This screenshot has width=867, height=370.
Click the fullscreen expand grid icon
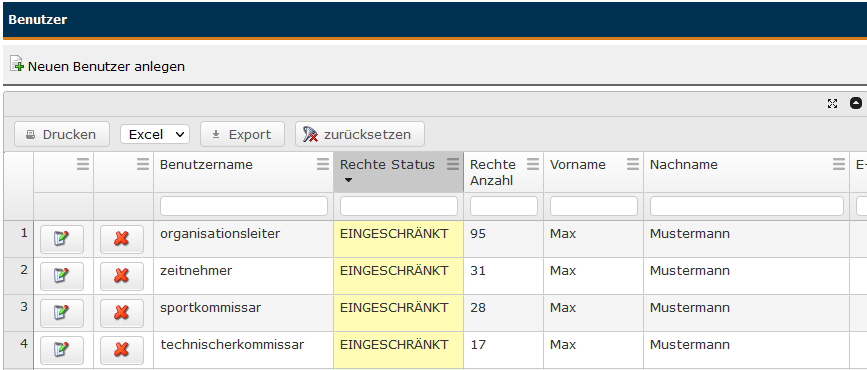[832, 103]
